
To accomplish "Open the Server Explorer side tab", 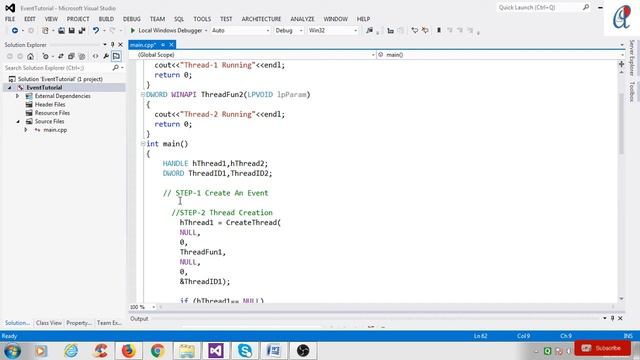I will tap(632, 58).
